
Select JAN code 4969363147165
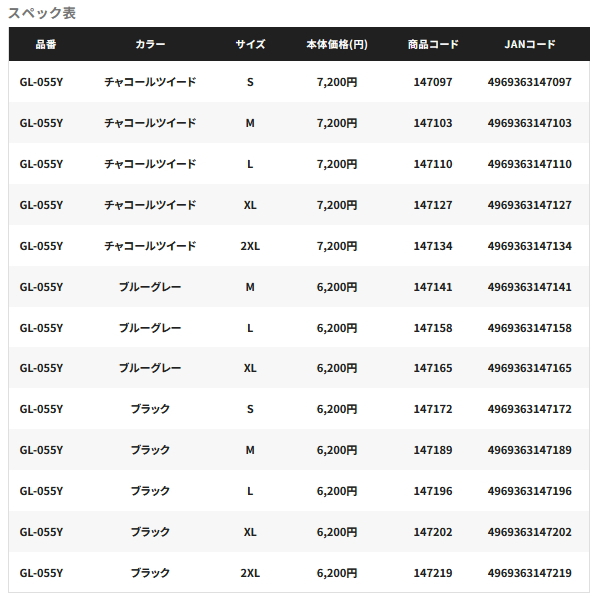[x=530, y=368]
